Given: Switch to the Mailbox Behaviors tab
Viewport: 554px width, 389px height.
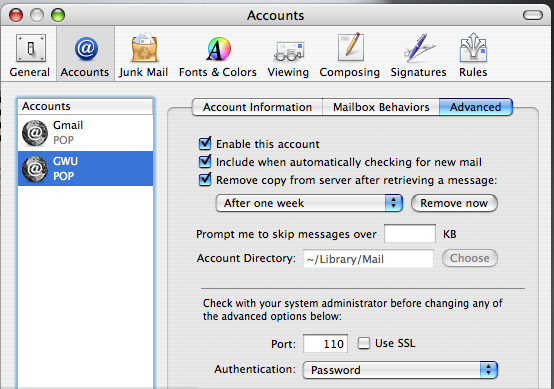Looking at the screenshot, I should pyautogui.click(x=381, y=107).
